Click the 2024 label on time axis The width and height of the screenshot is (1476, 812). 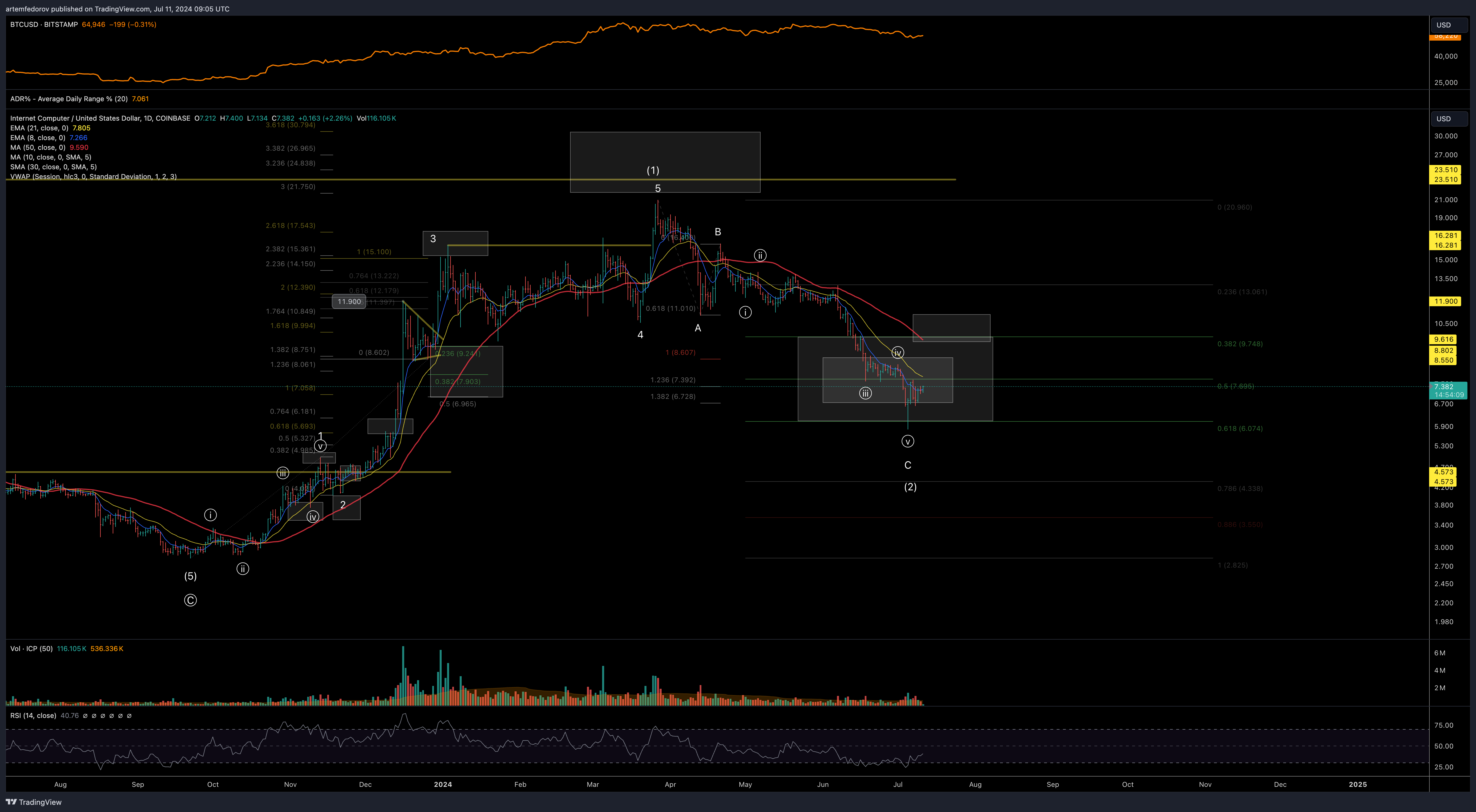(443, 785)
